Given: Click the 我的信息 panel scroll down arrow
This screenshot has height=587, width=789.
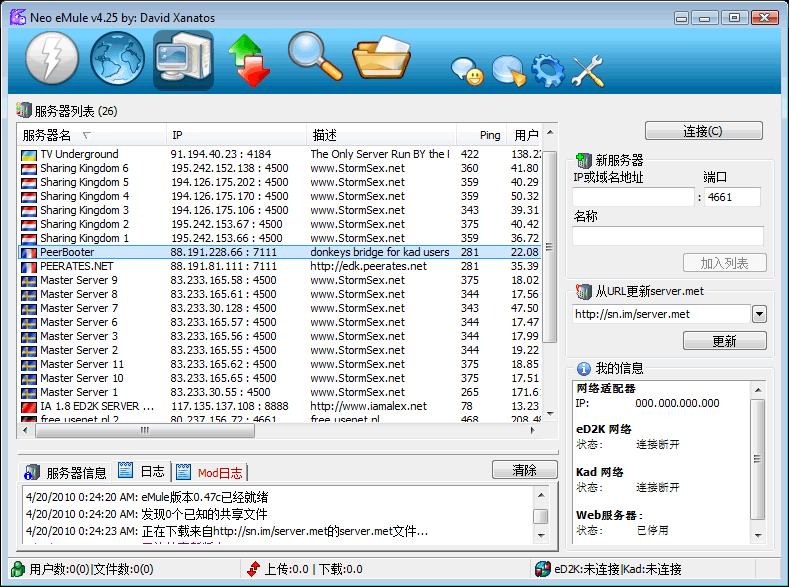Looking at the screenshot, I should pos(758,535).
